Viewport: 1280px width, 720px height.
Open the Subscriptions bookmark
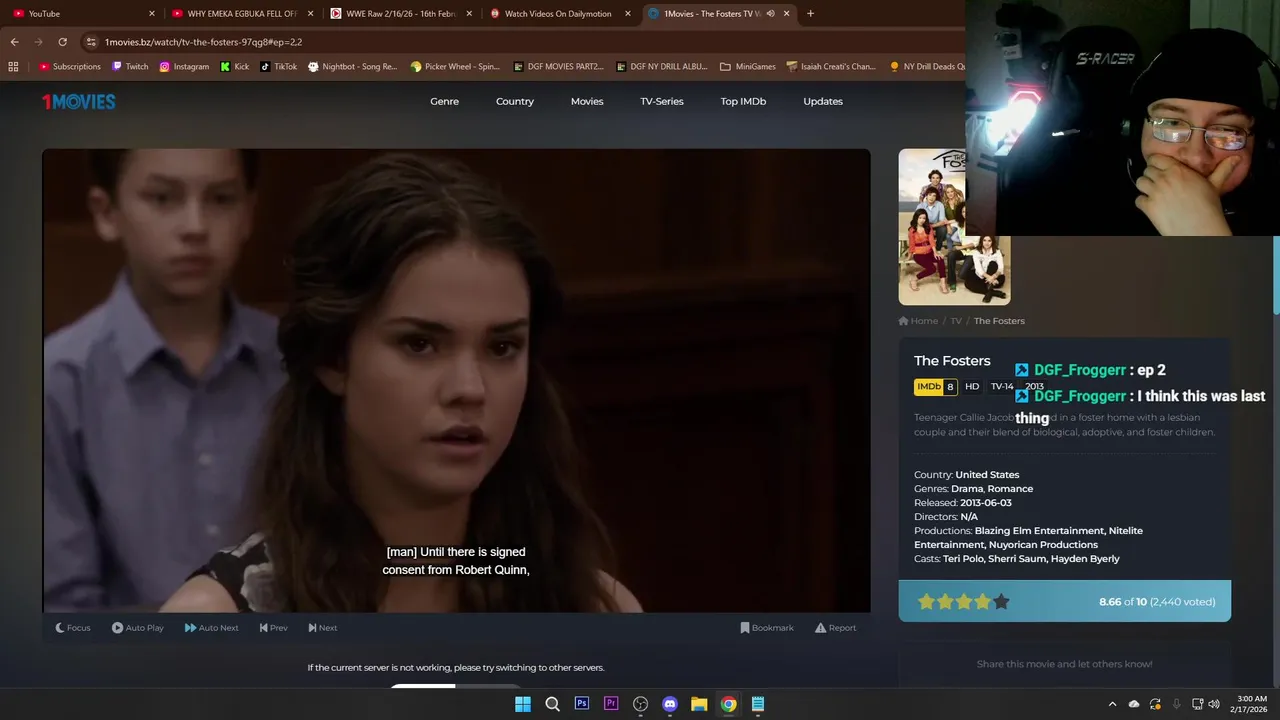point(70,67)
